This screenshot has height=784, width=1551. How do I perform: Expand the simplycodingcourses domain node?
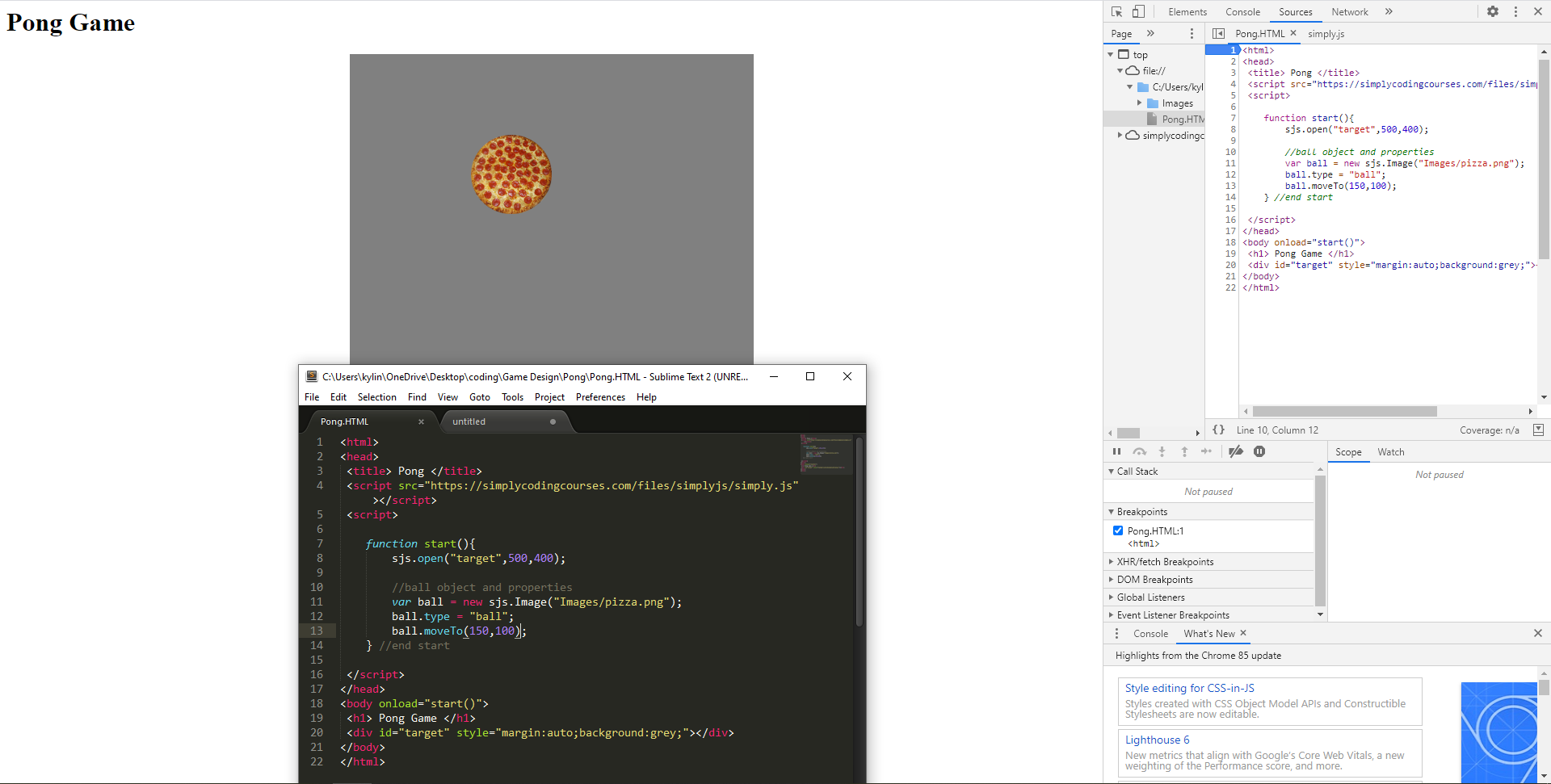(1120, 136)
